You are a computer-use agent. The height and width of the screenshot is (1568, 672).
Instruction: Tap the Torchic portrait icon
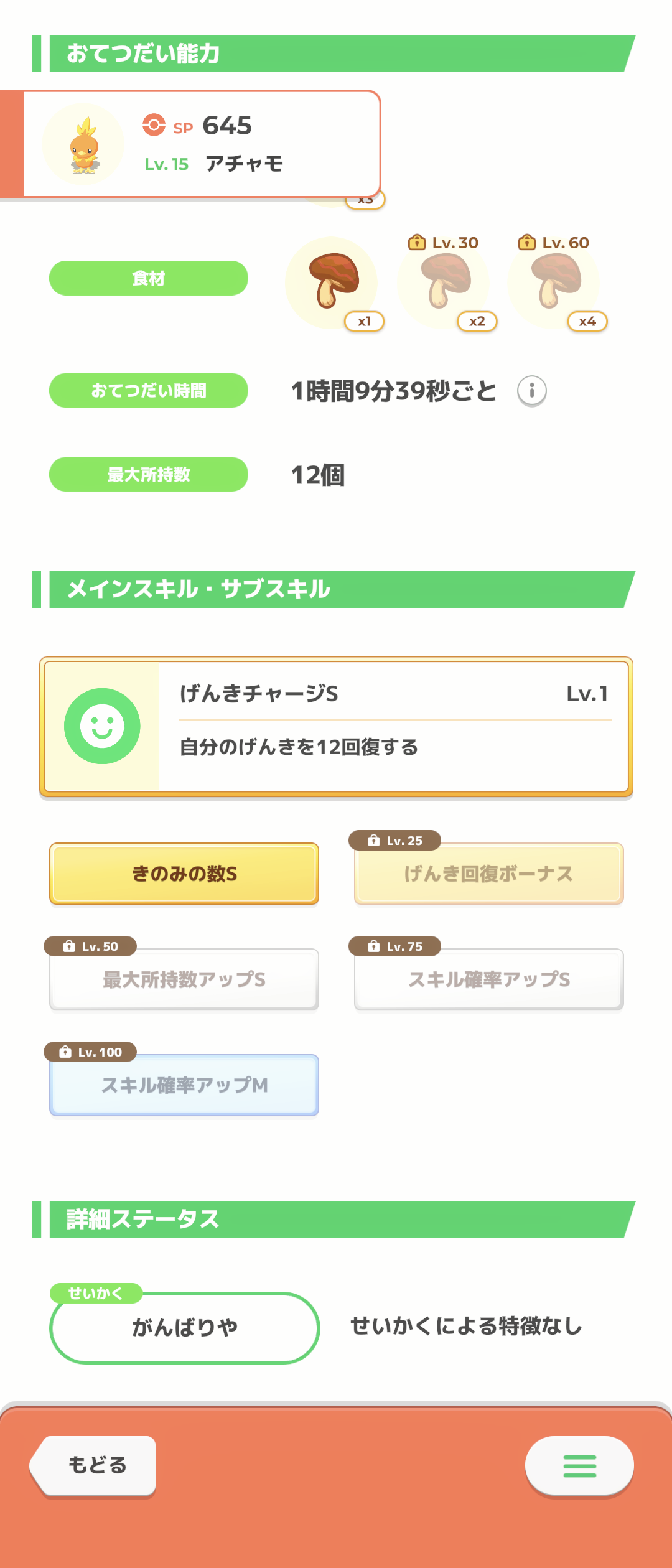pyautogui.click(x=83, y=144)
